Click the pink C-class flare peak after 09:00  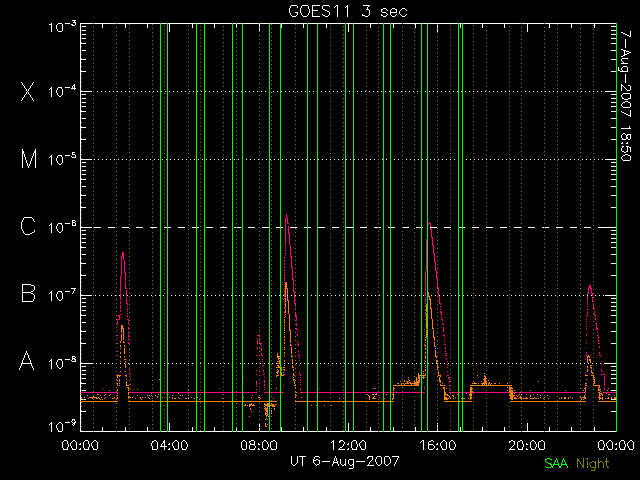click(286, 216)
